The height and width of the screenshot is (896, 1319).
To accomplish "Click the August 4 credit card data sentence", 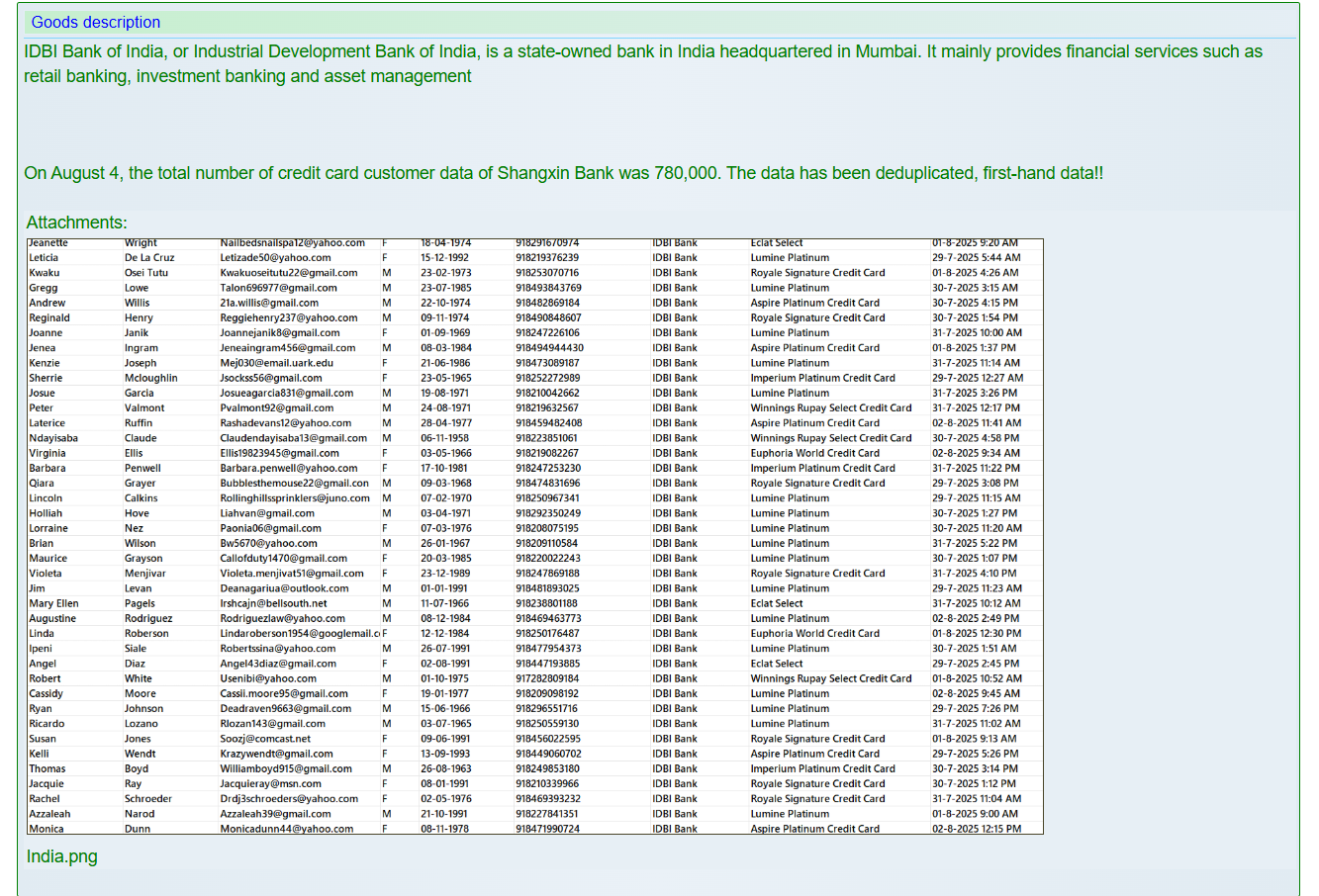I will (563, 173).
